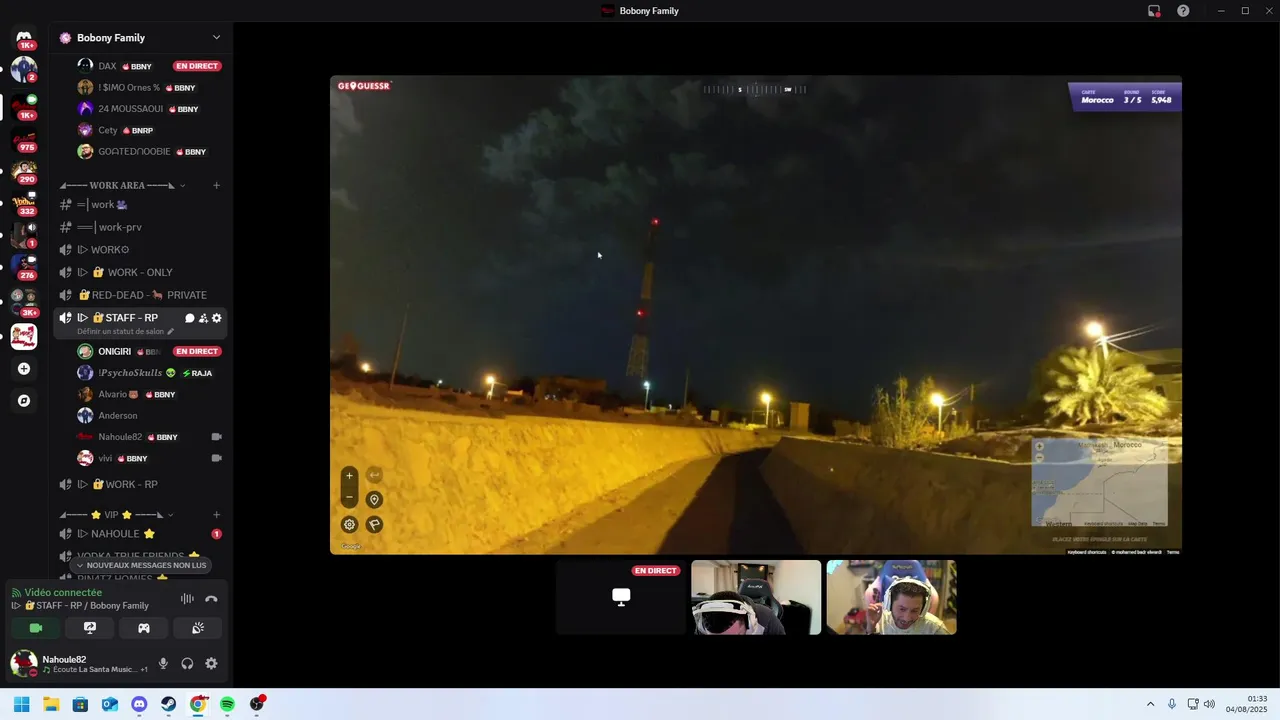The image size is (1280, 720).
Task: Join WORK - ONLY voice channel
Action: (140, 272)
